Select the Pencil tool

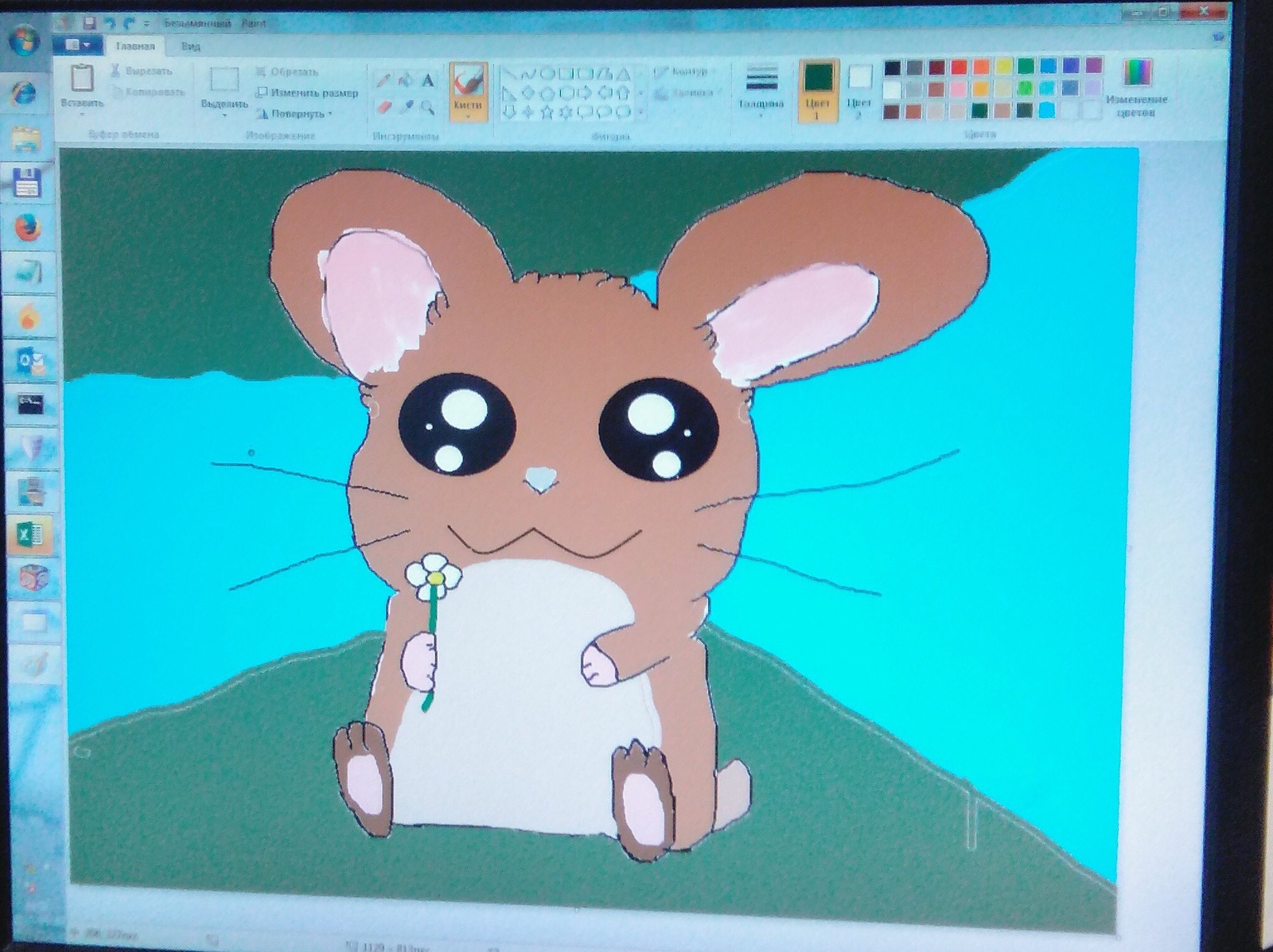(x=383, y=80)
